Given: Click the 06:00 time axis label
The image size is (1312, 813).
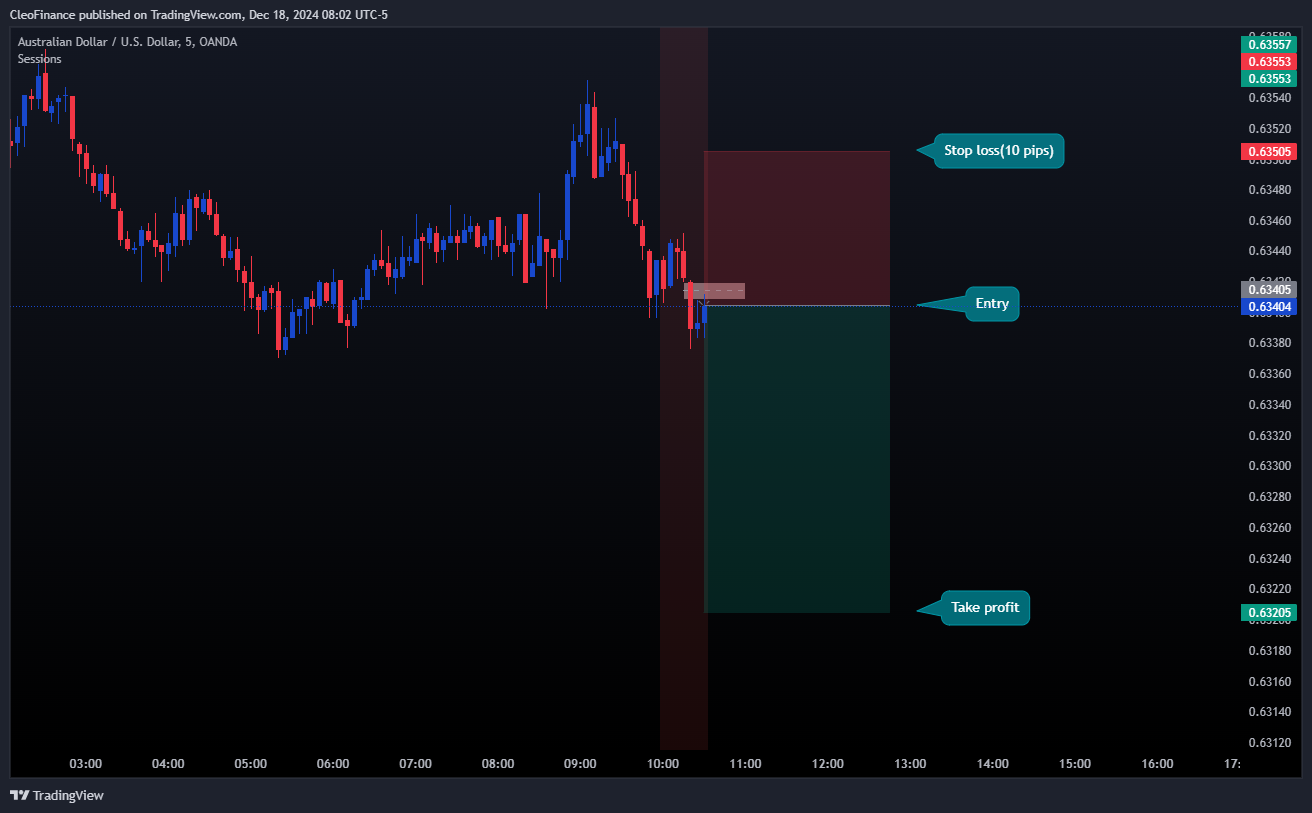Looking at the screenshot, I should [333, 764].
